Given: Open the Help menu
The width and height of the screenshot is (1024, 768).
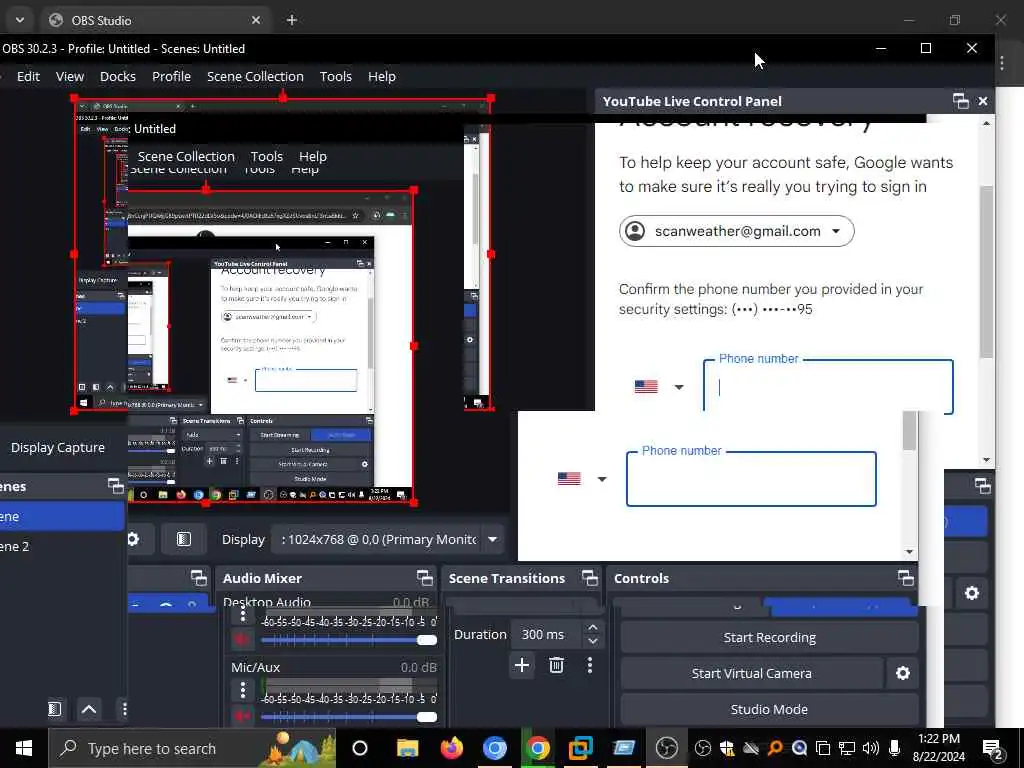Looking at the screenshot, I should point(381,76).
